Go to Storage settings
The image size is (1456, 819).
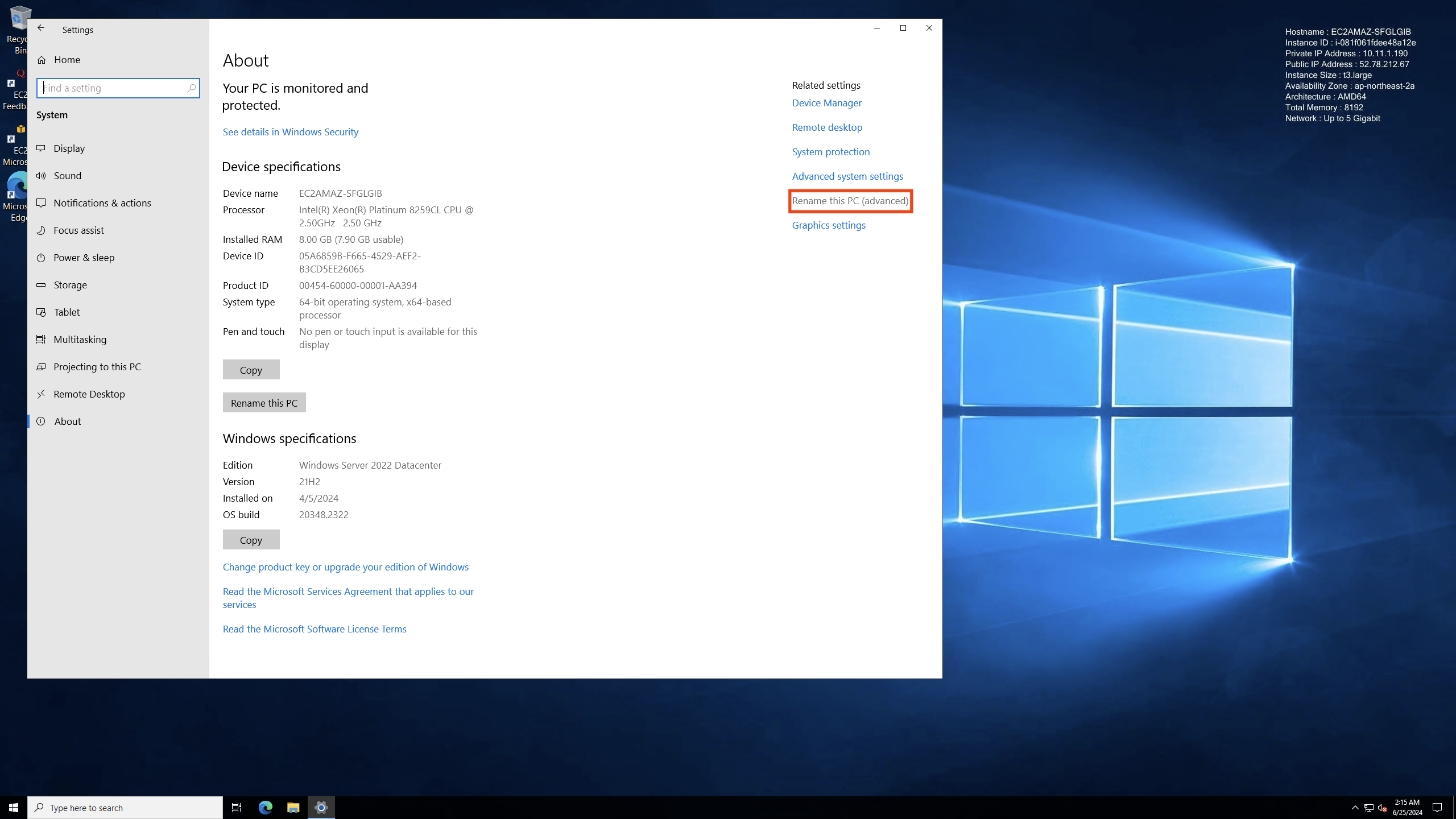[x=70, y=285]
